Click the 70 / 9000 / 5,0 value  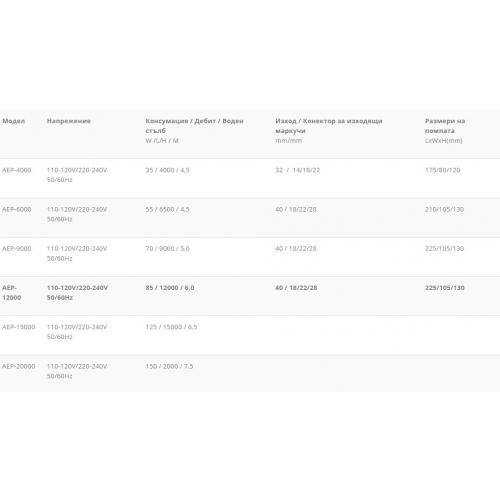[167, 249]
